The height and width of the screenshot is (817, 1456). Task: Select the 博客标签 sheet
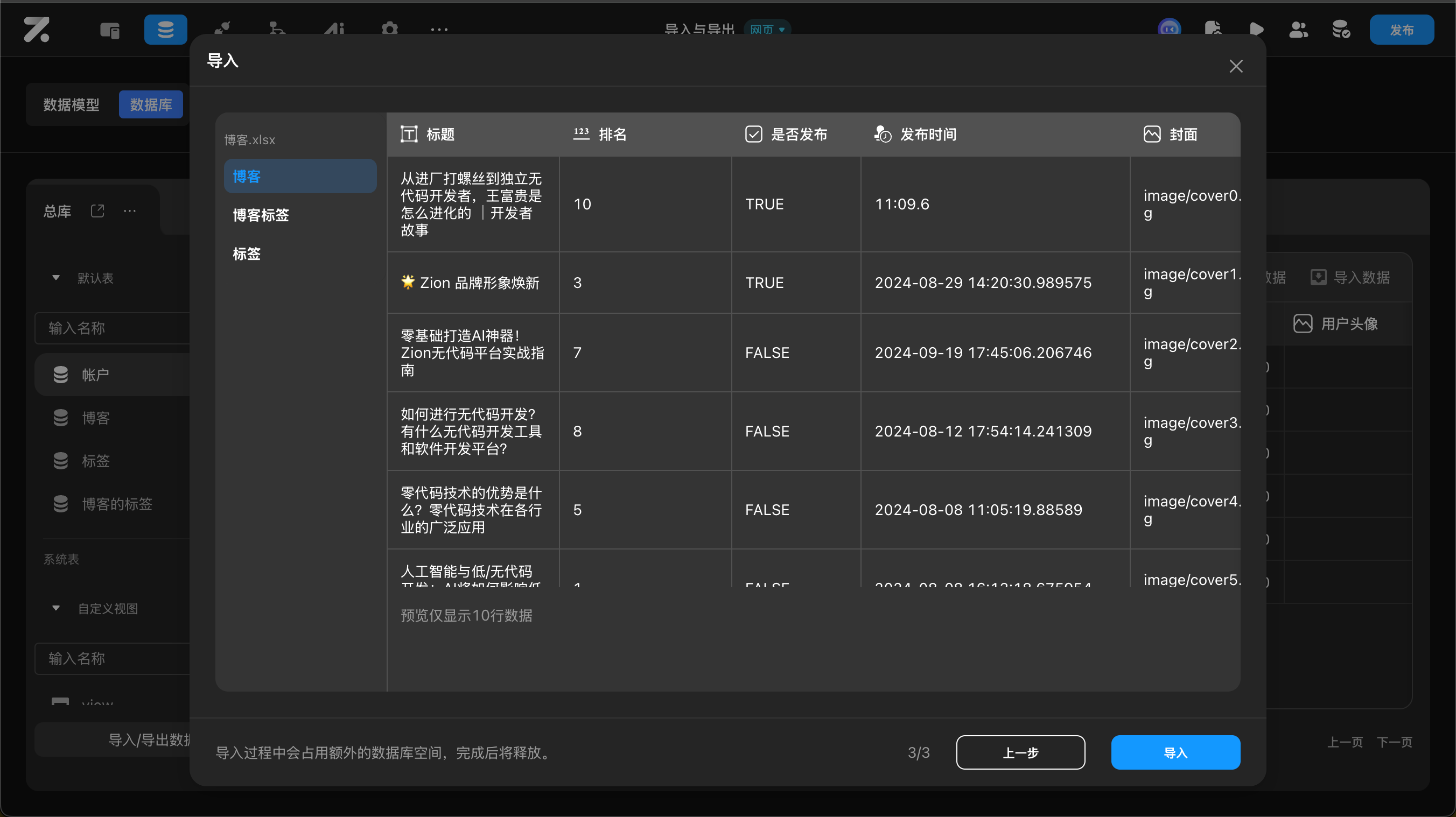pos(300,215)
